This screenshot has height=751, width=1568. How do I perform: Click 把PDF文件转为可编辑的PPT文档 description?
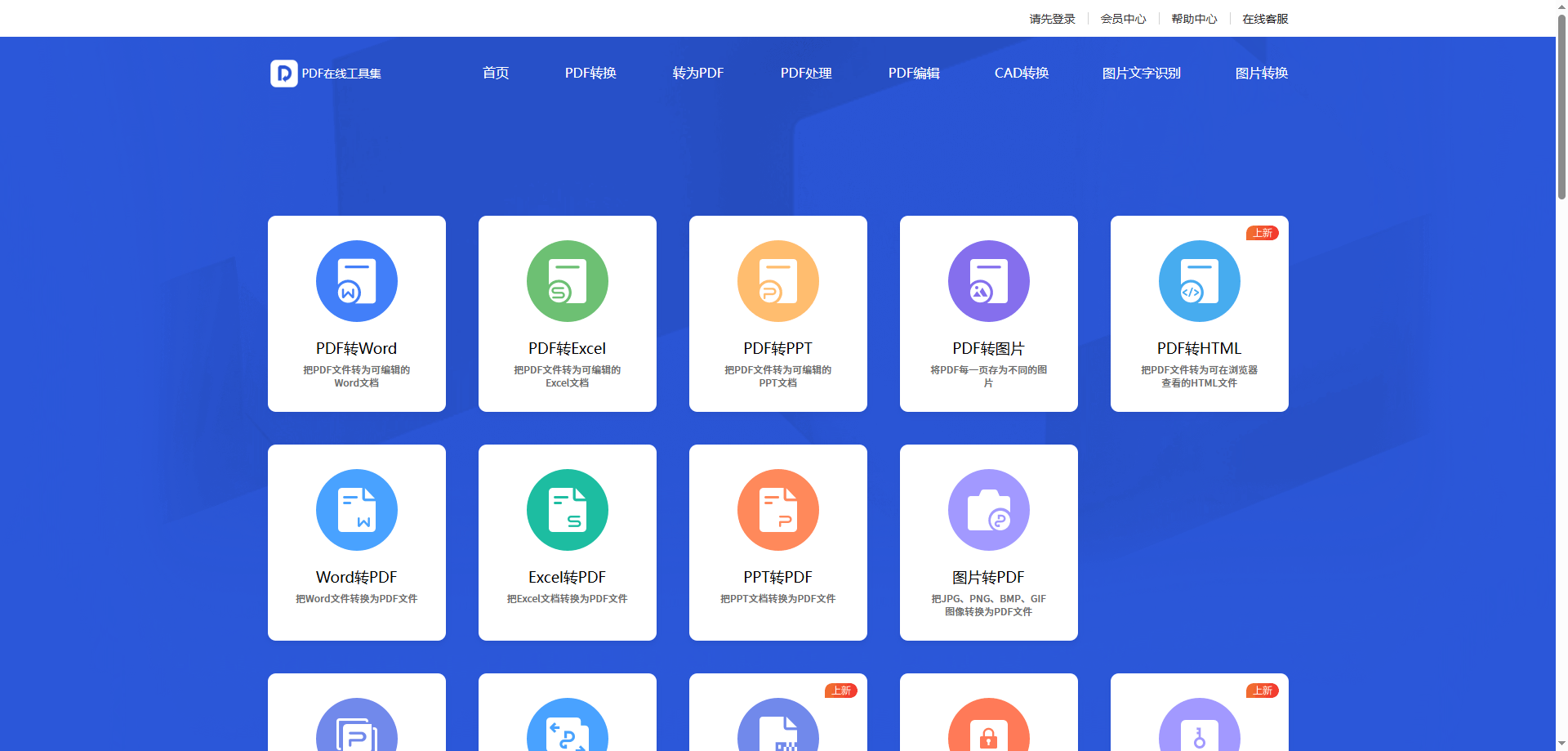point(778,376)
